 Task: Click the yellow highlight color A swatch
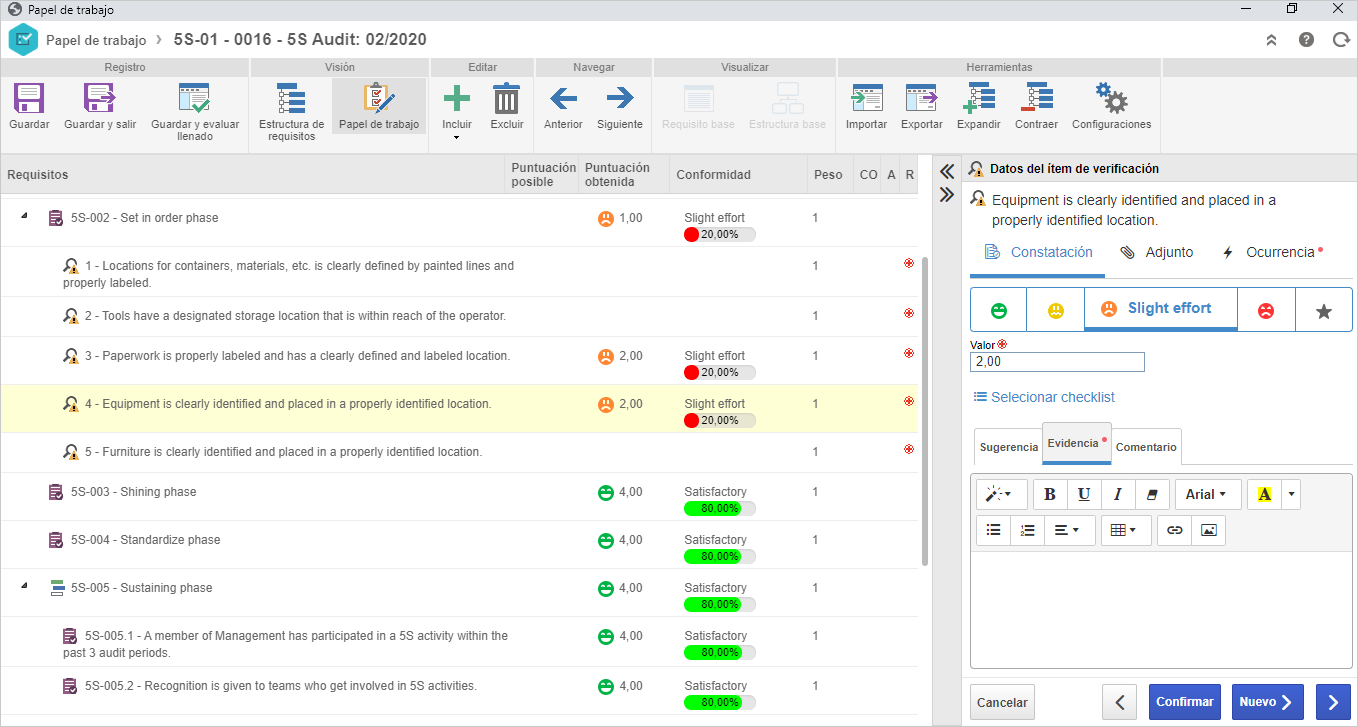tap(1264, 494)
